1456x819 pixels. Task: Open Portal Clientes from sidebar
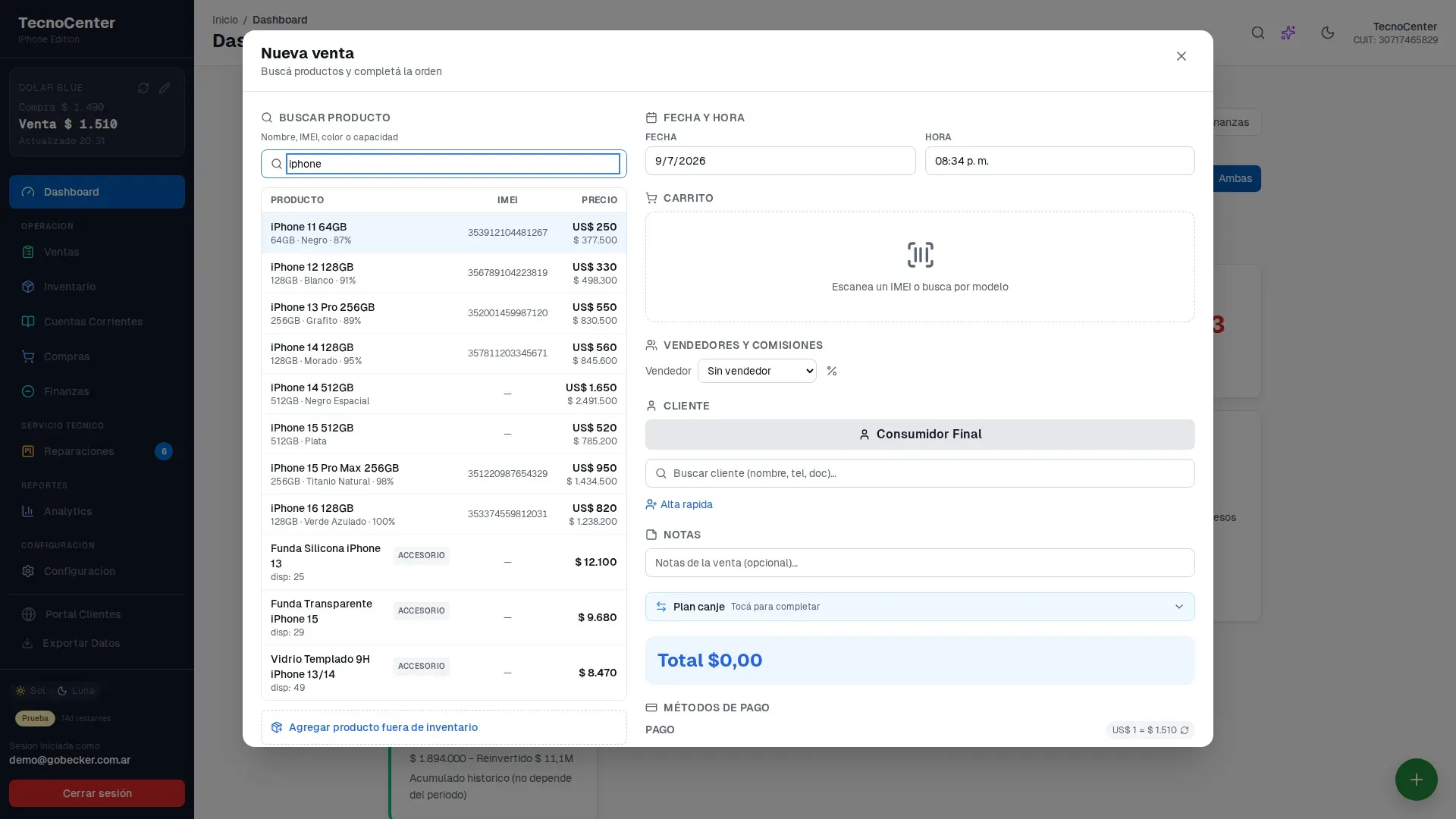(x=97, y=614)
